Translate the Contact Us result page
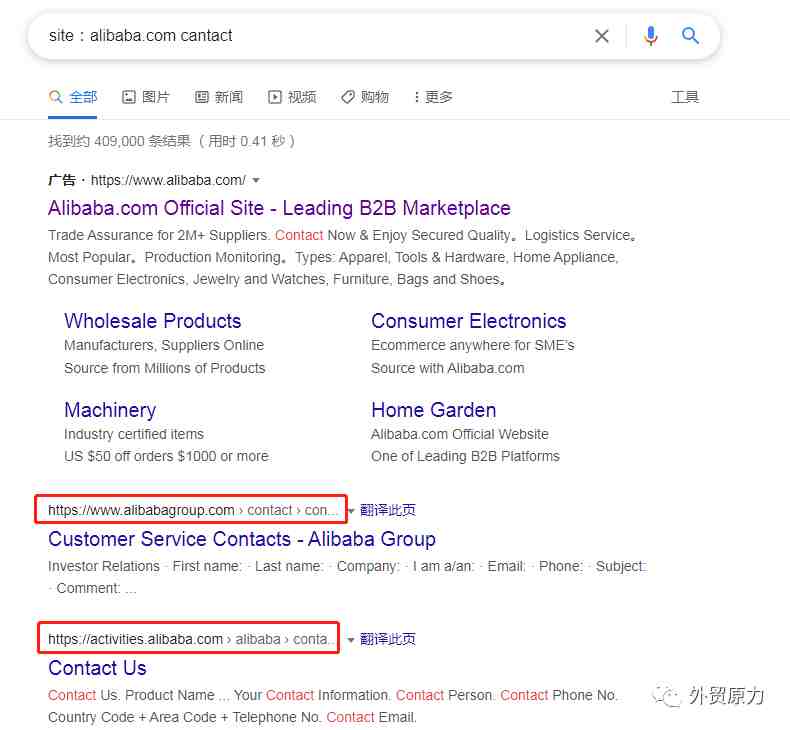The width and height of the screenshot is (790, 730). [387, 639]
